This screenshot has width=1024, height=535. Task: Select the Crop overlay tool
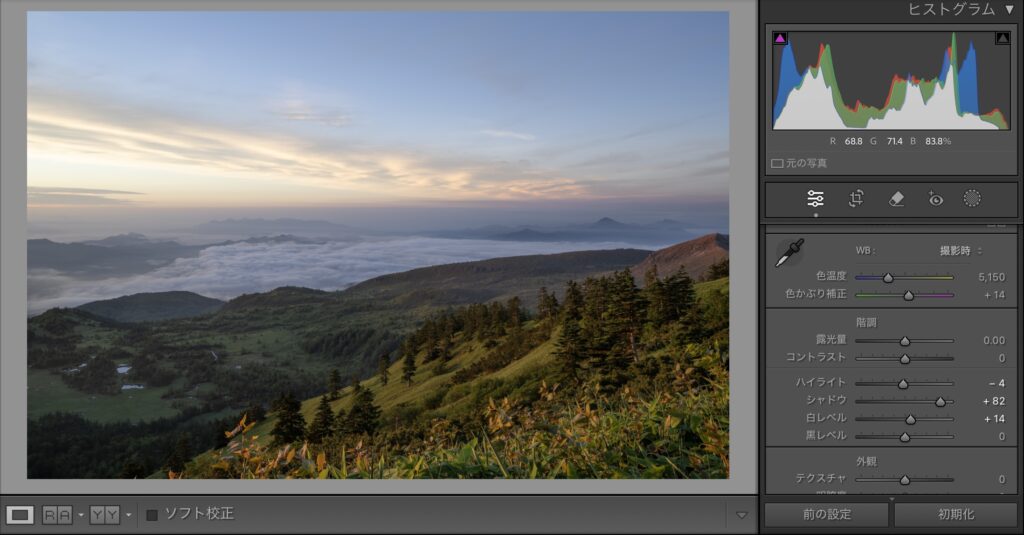tap(856, 199)
